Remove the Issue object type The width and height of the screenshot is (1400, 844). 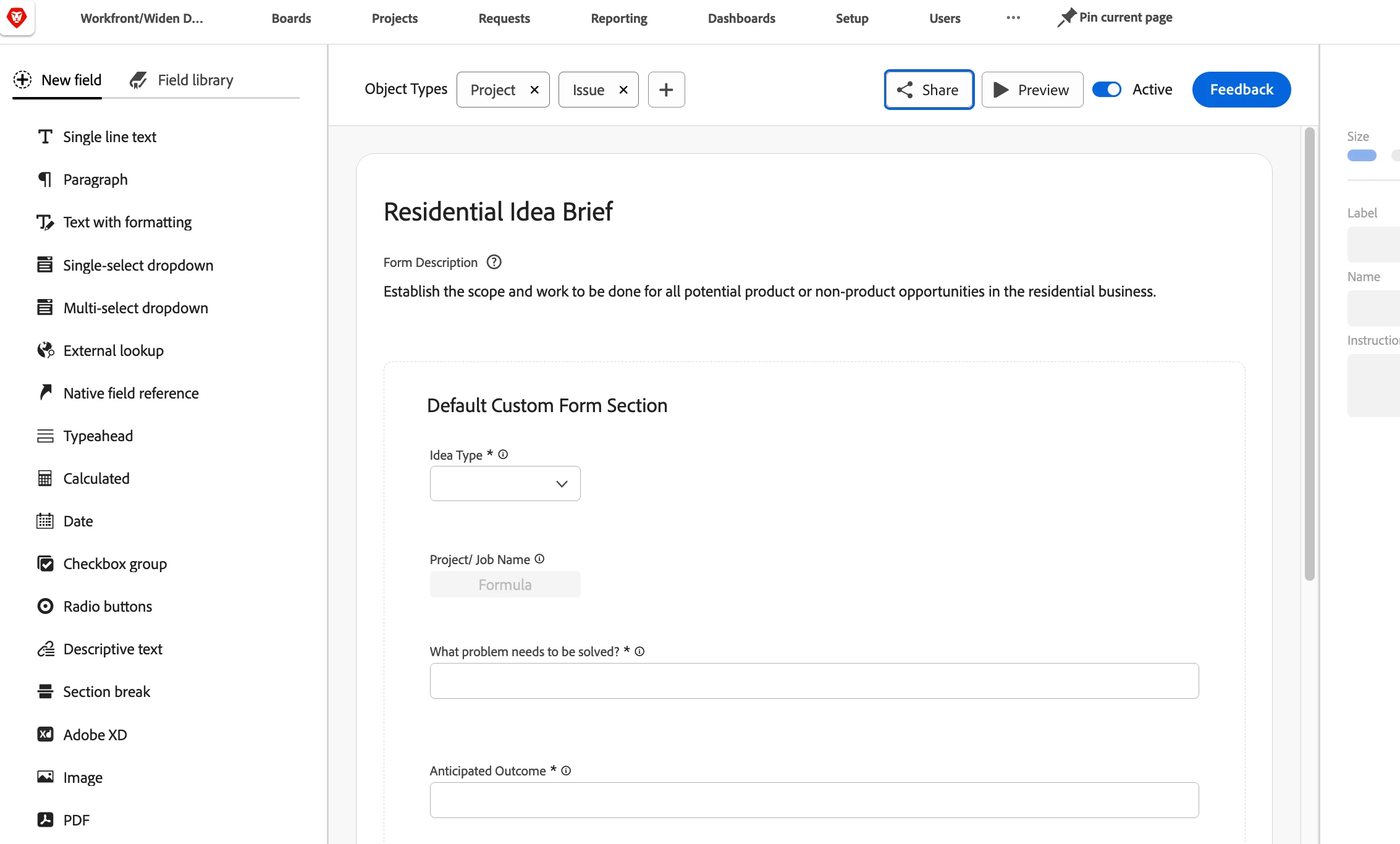click(623, 90)
